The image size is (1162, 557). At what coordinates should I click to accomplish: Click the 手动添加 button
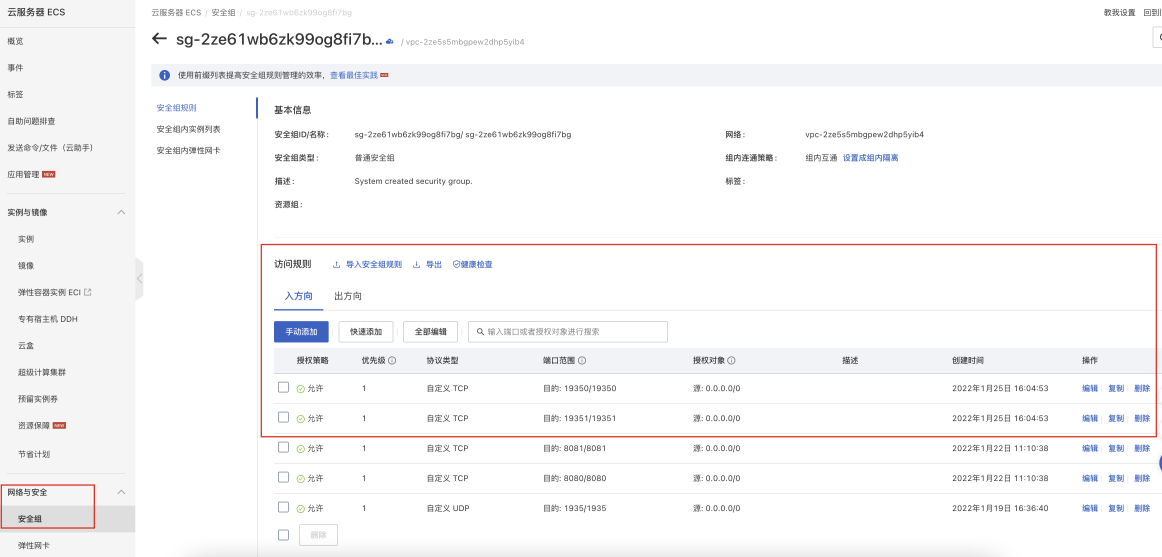(301, 332)
